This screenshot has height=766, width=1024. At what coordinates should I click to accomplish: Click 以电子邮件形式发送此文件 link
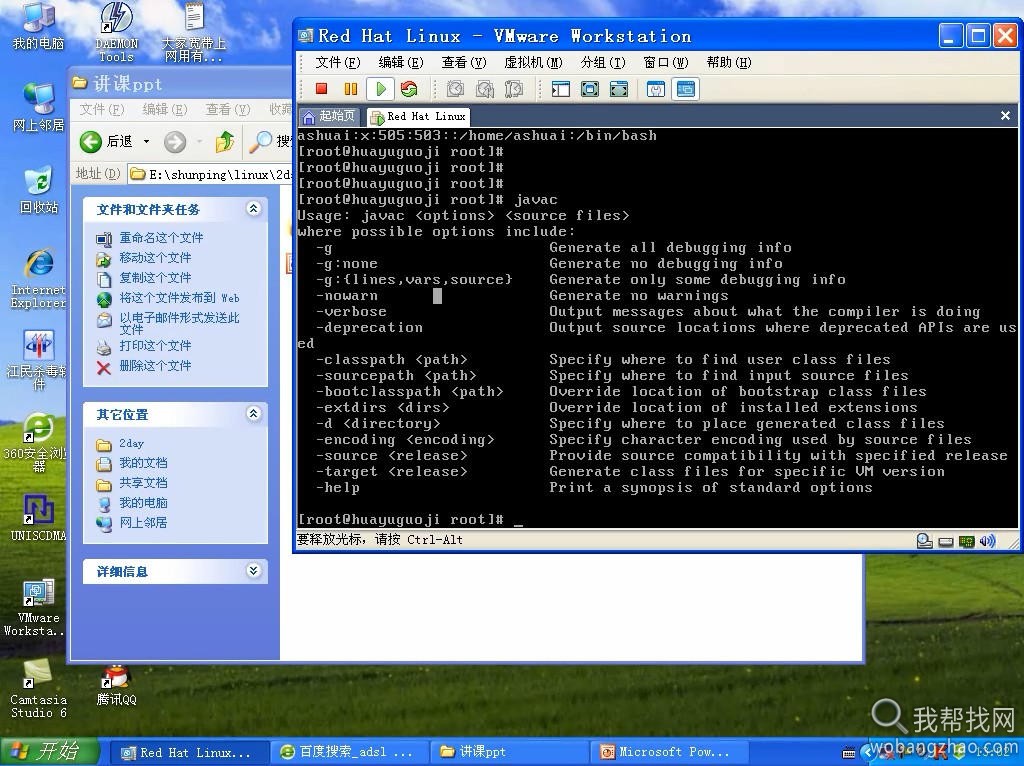[180, 323]
